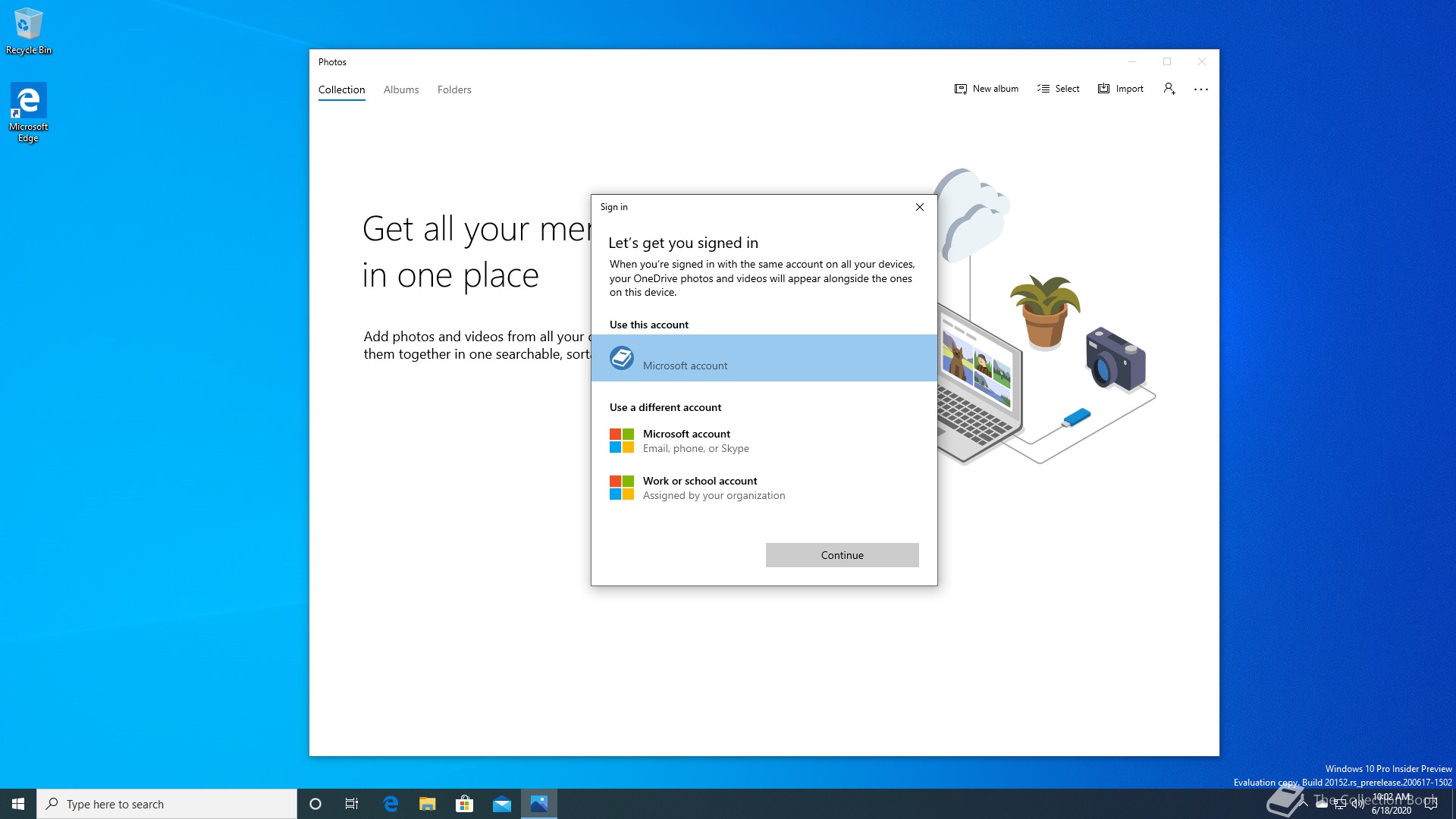1456x819 pixels.
Task: Click the taskbar search box
Action: (167, 804)
